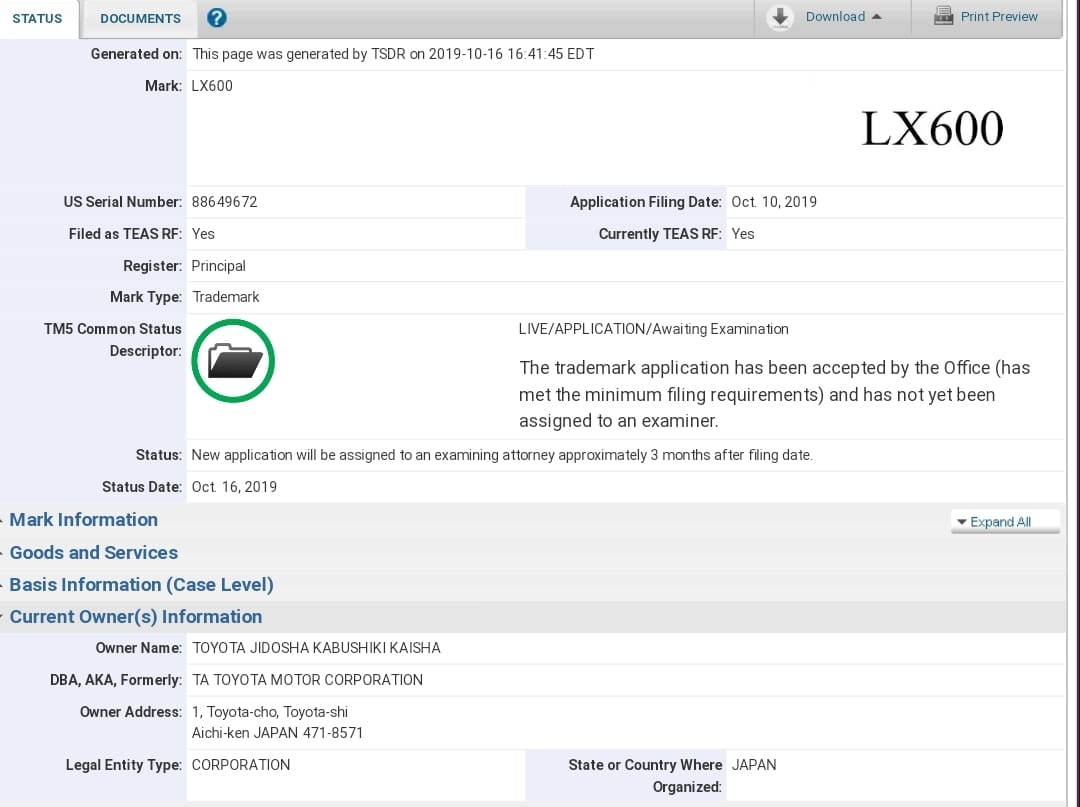This screenshot has height=807, width=1080.
Task: Click the Download text label
Action: tap(835, 17)
